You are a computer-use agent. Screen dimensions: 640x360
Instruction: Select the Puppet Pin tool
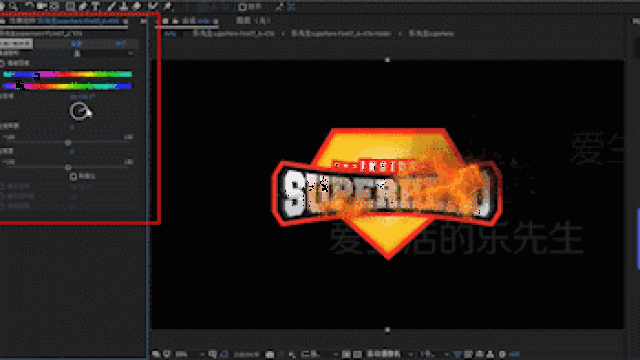[x=167, y=6]
